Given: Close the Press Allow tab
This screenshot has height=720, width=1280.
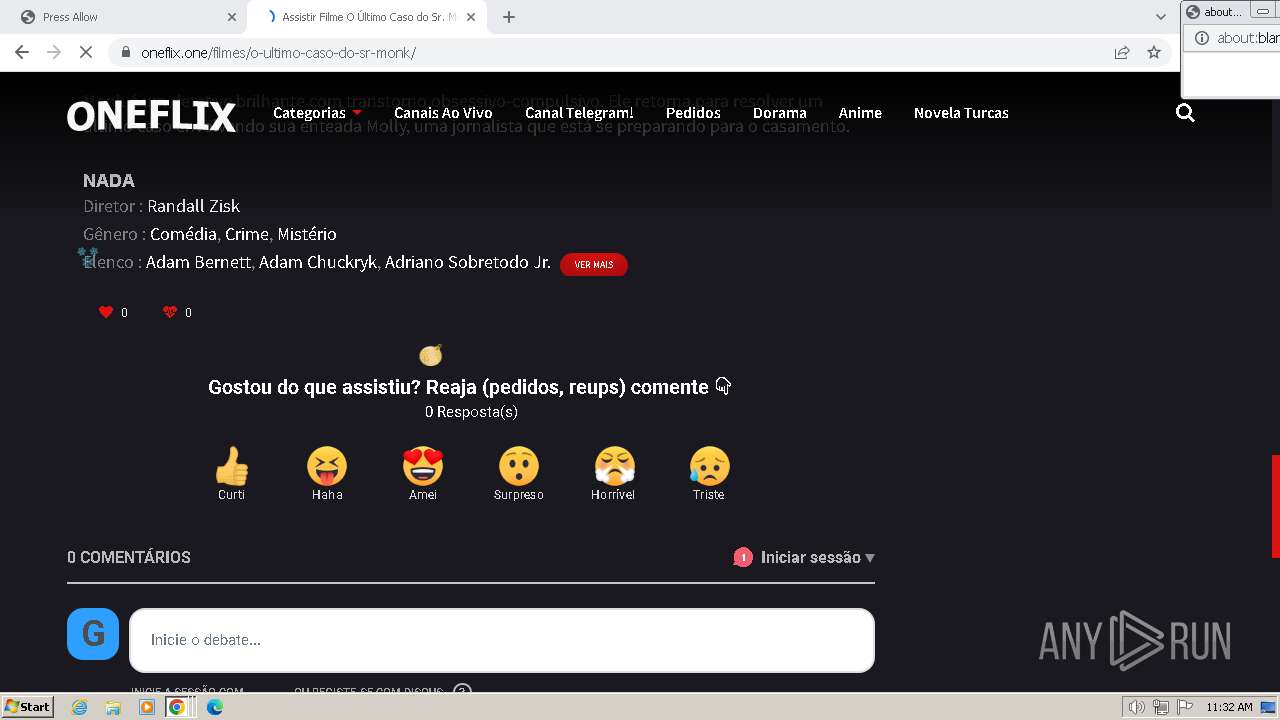Looking at the screenshot, I should (x=232, y=17).
